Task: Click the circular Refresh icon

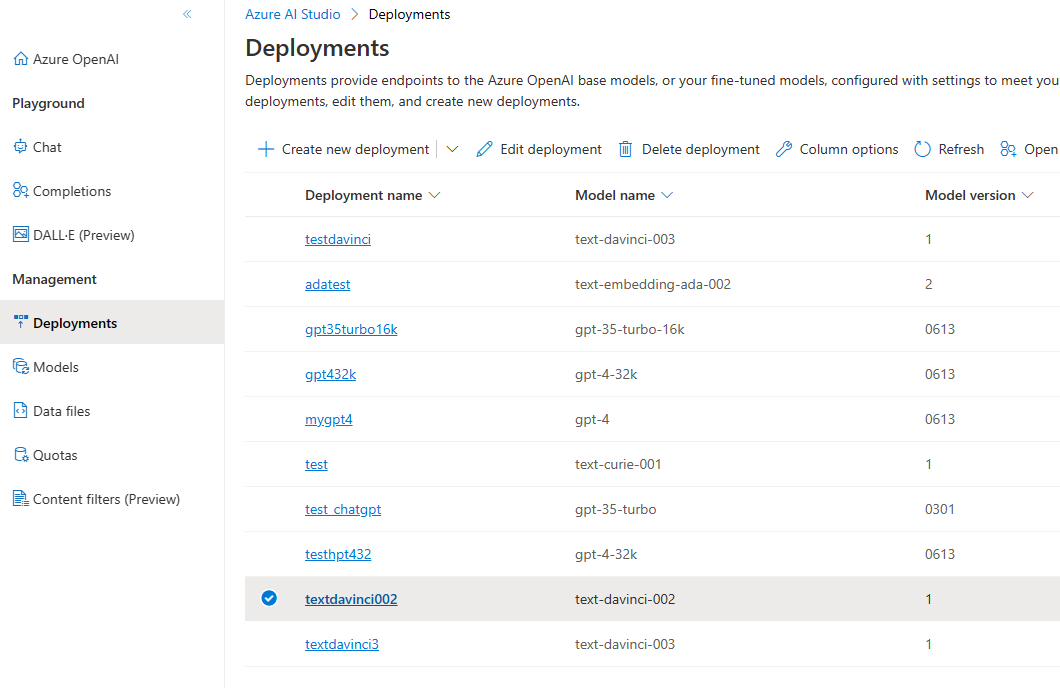Action: (x=922, y=149)
